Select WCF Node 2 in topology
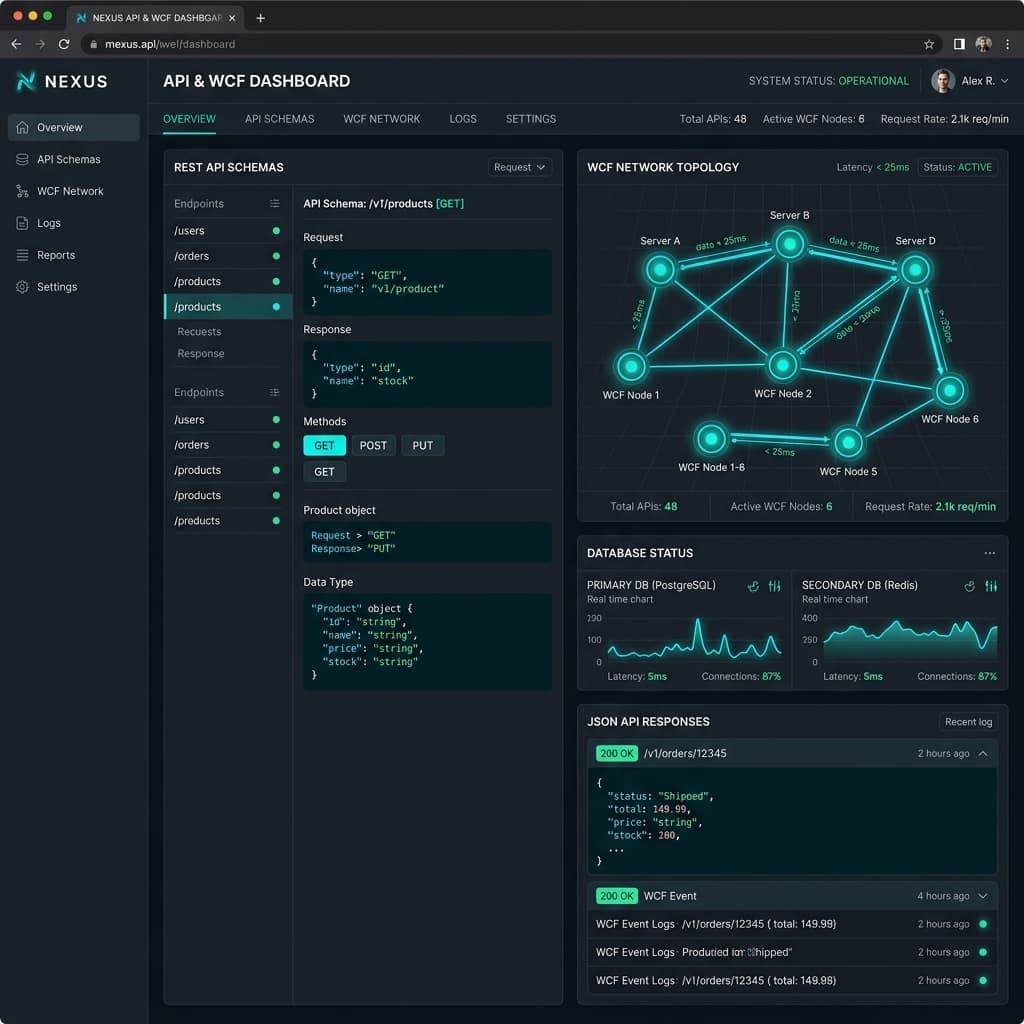 (782, 365)
